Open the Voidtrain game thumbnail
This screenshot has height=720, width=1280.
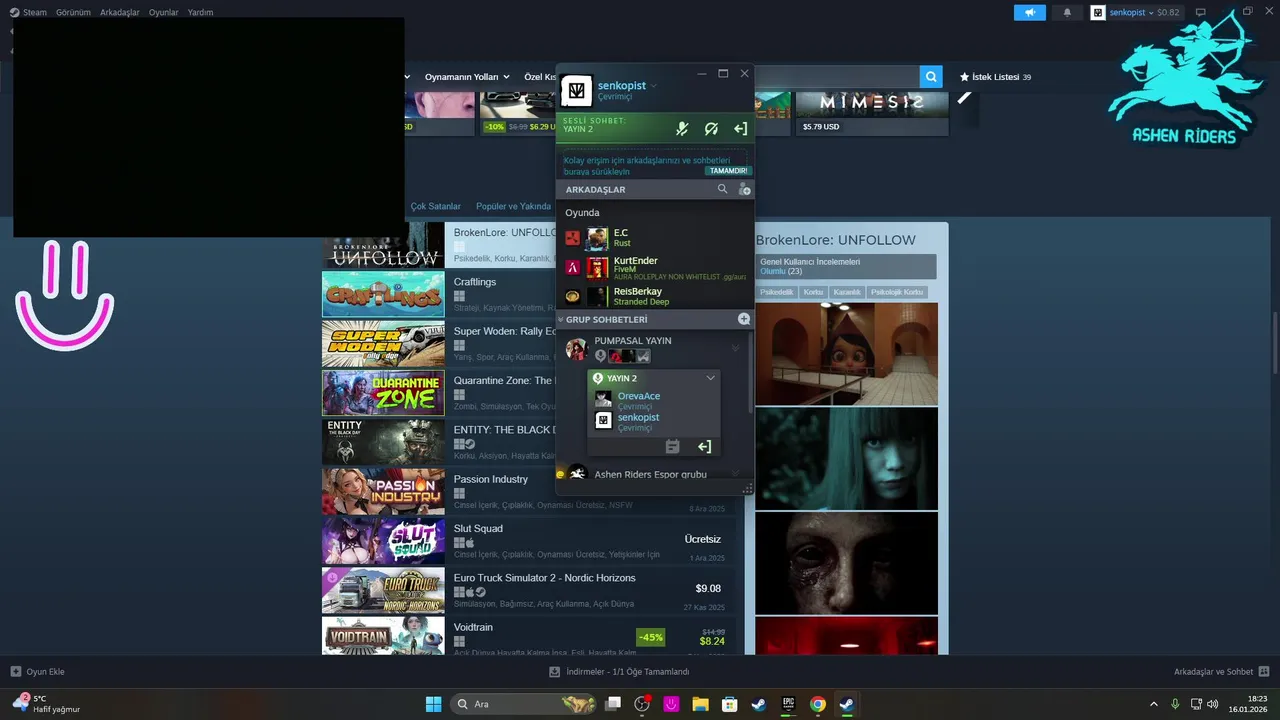pos(383,636)
